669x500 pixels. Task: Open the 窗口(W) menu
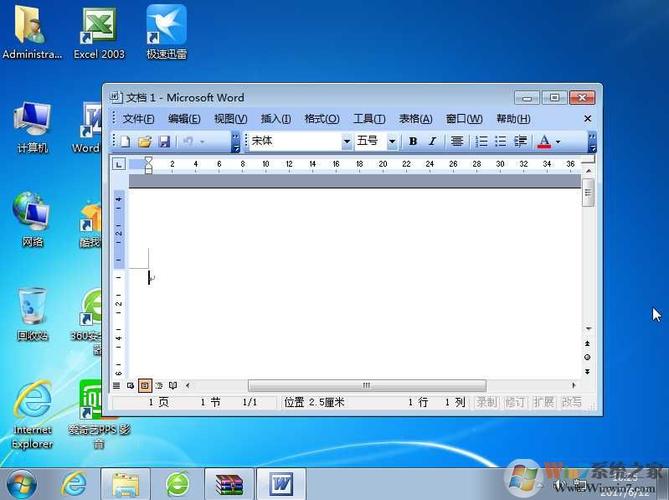click(x=464, y=119)
